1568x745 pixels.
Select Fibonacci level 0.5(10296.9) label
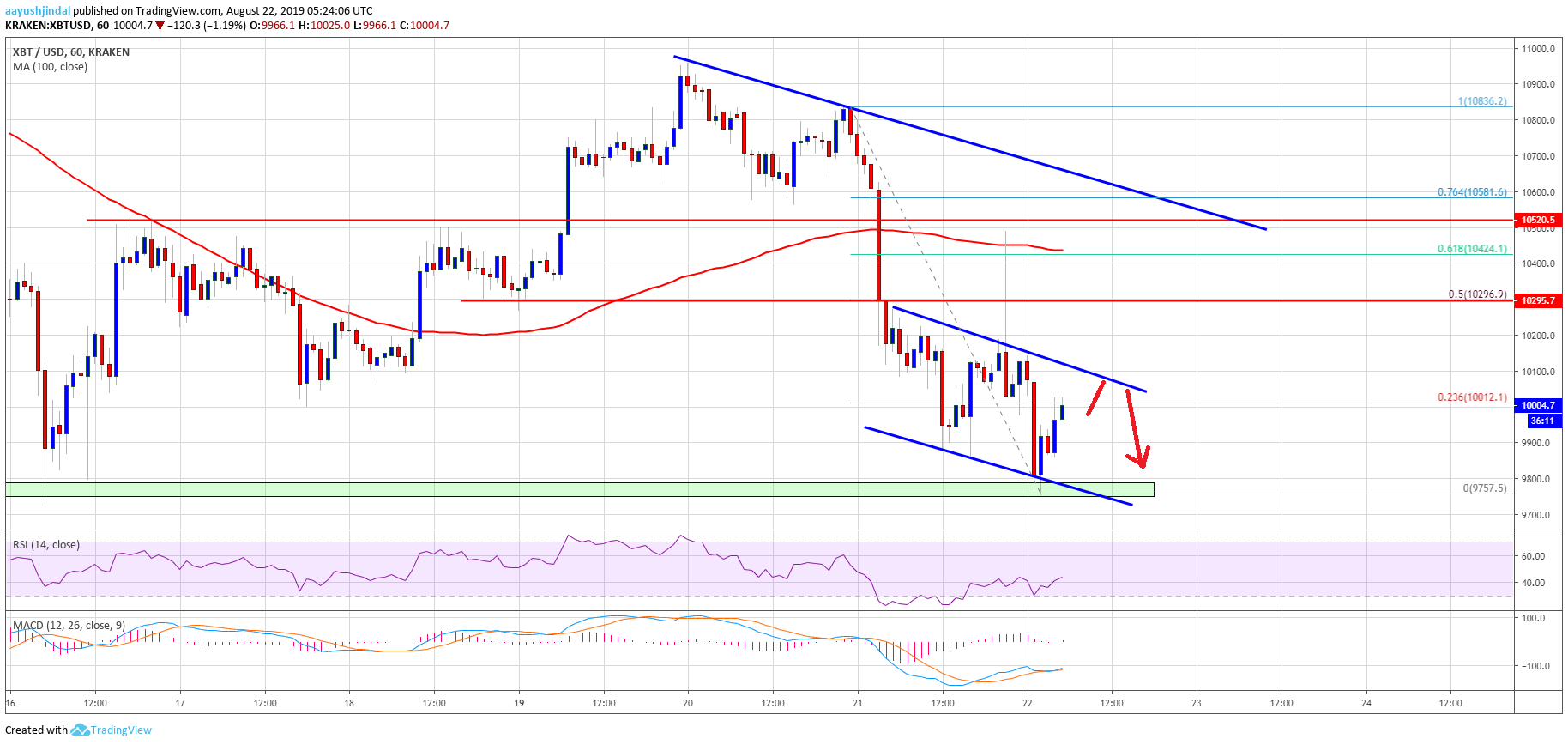pyautogui.click(x=1477, y=294)
